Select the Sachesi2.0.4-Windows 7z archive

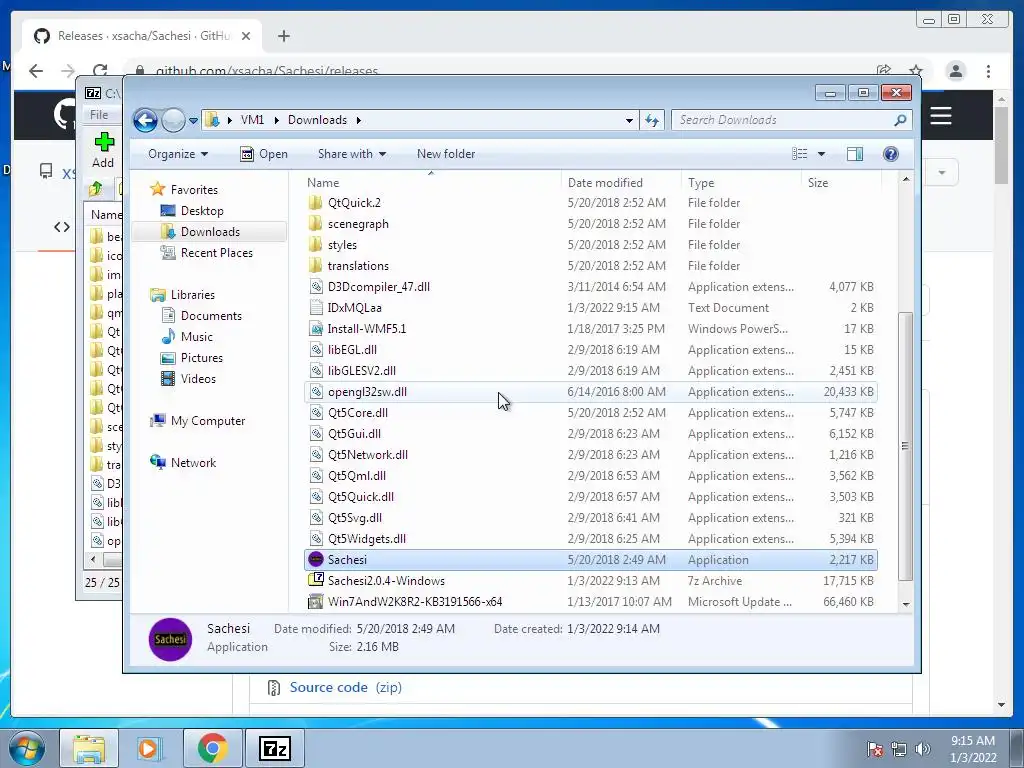(590, 581)
